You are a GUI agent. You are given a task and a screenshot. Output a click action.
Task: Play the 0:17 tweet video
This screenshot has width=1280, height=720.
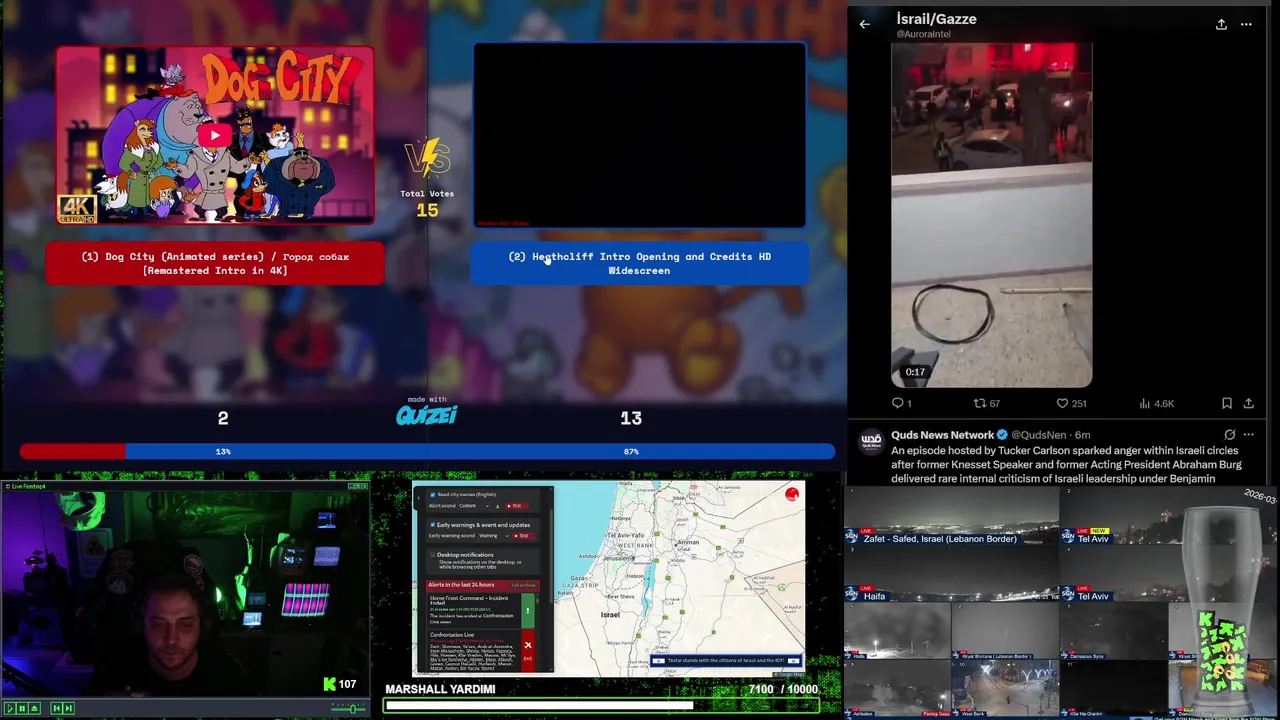991,215
